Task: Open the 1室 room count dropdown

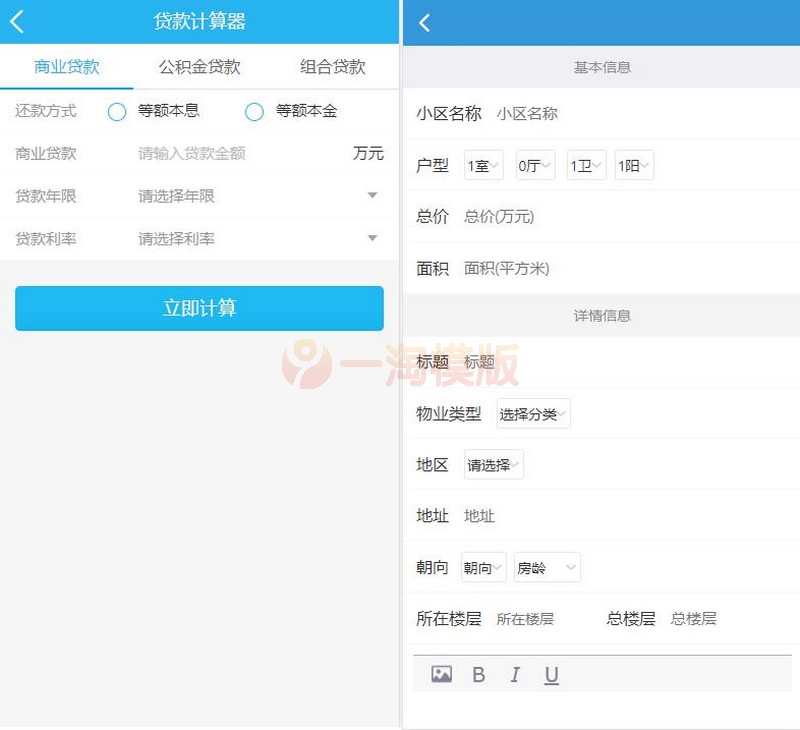Action: (x=483, y=165)
